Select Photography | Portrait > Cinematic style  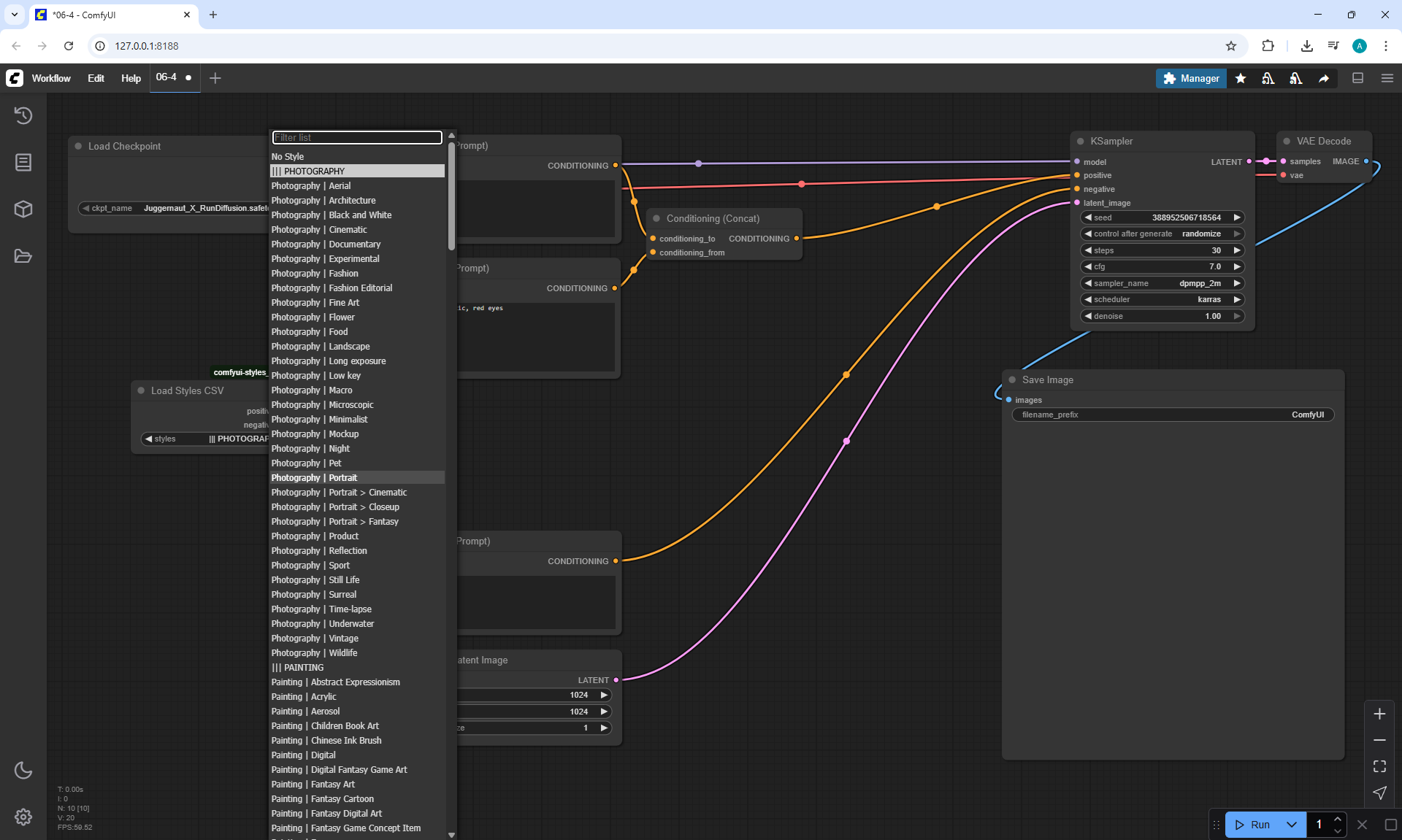[x=339, y=493]
